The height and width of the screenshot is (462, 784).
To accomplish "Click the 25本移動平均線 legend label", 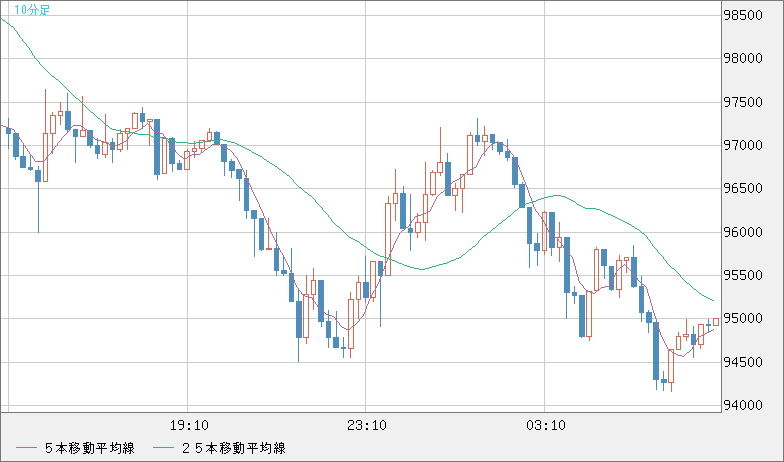I will pos(234,448).
